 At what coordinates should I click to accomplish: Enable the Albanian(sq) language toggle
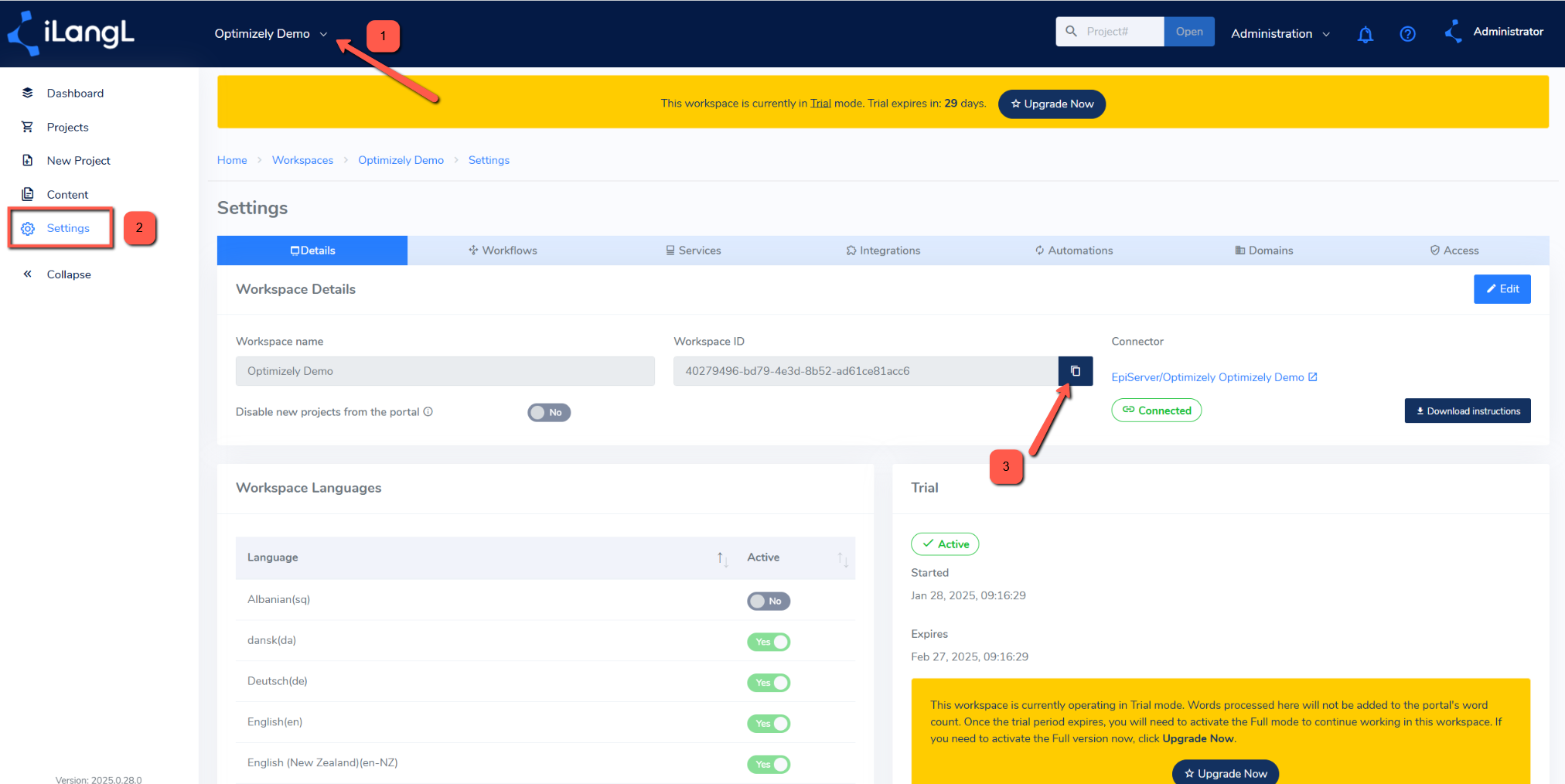[768, 602]
